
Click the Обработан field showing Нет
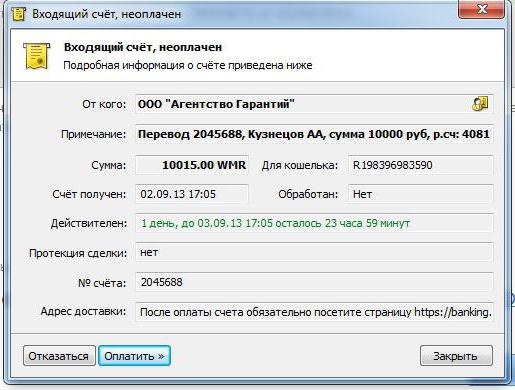click(x=421, y=194)
